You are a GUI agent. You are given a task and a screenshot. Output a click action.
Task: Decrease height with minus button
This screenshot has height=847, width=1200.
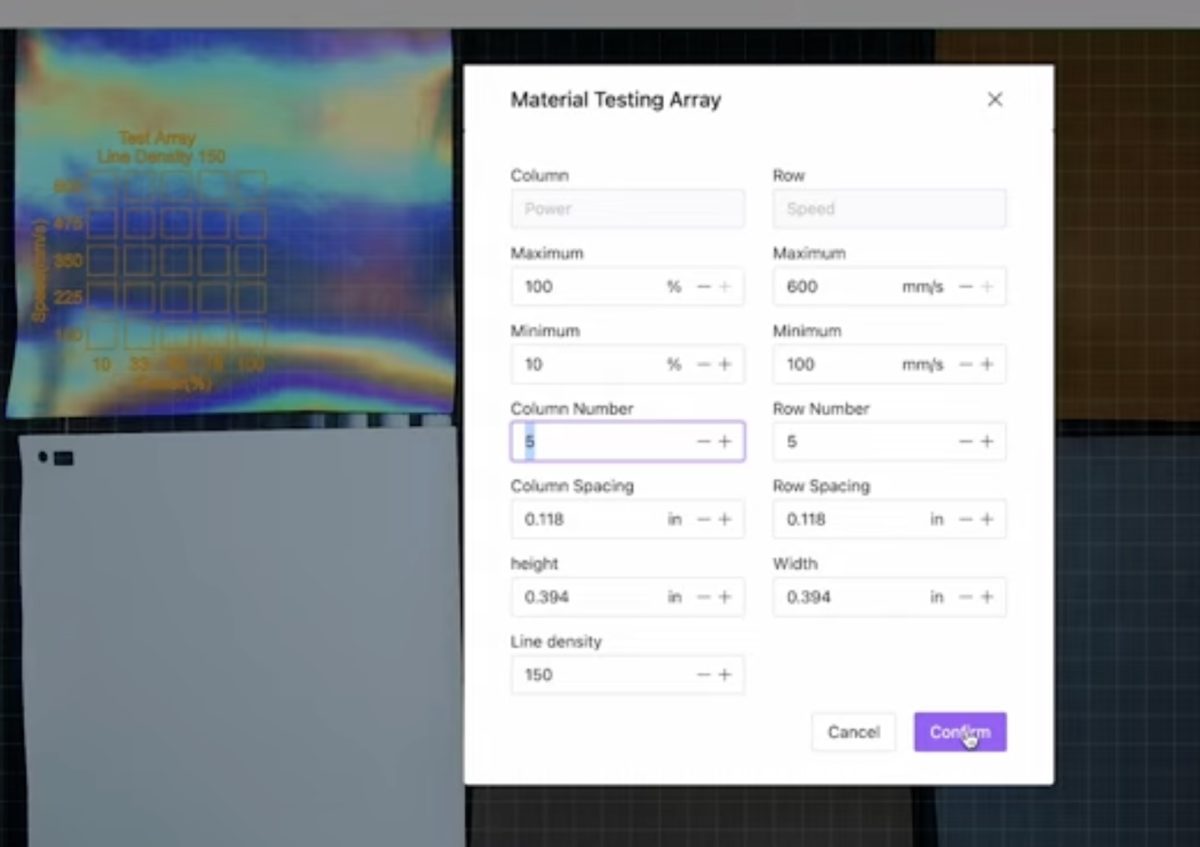click(x=703, y=597)
